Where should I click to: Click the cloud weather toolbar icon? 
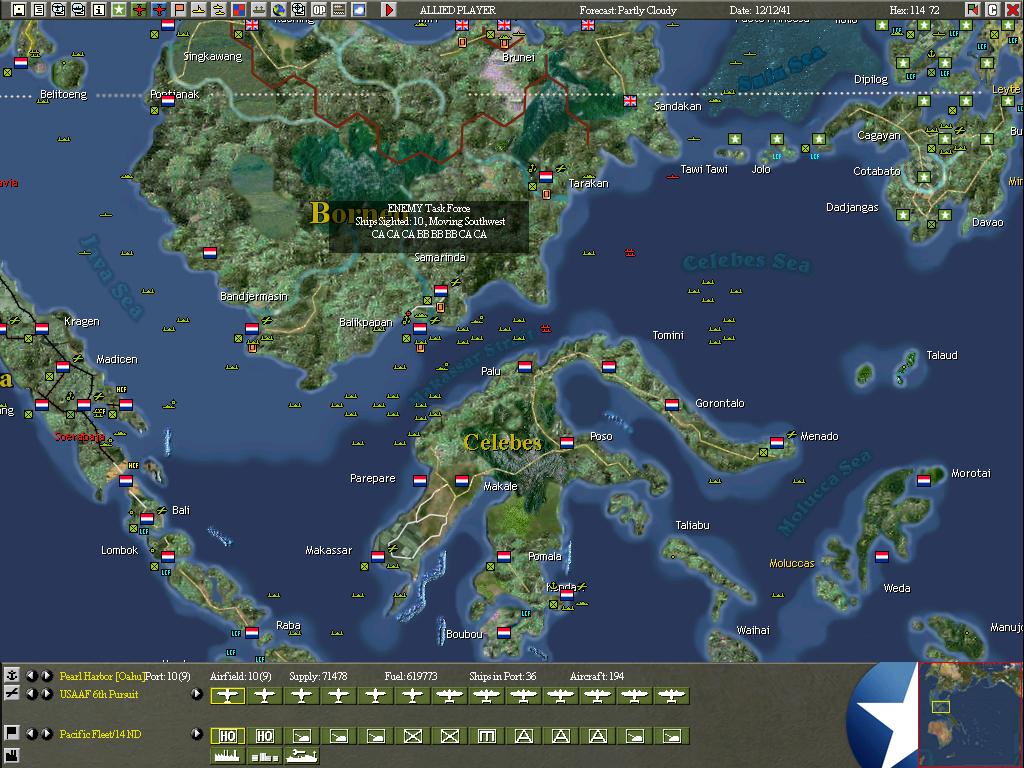359,9
